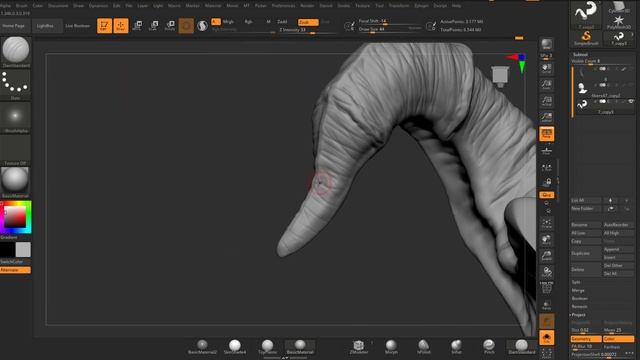Expand the Remesh section

579,307
